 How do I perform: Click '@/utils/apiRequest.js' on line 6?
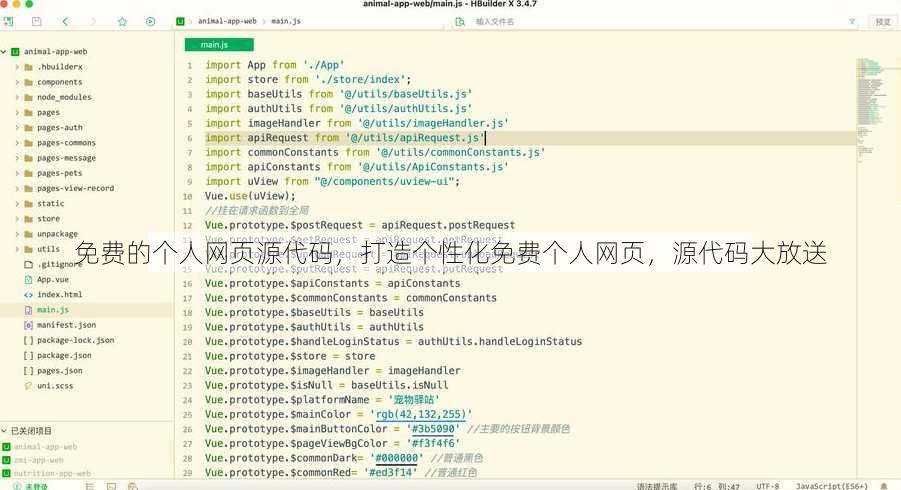point(414,138)
